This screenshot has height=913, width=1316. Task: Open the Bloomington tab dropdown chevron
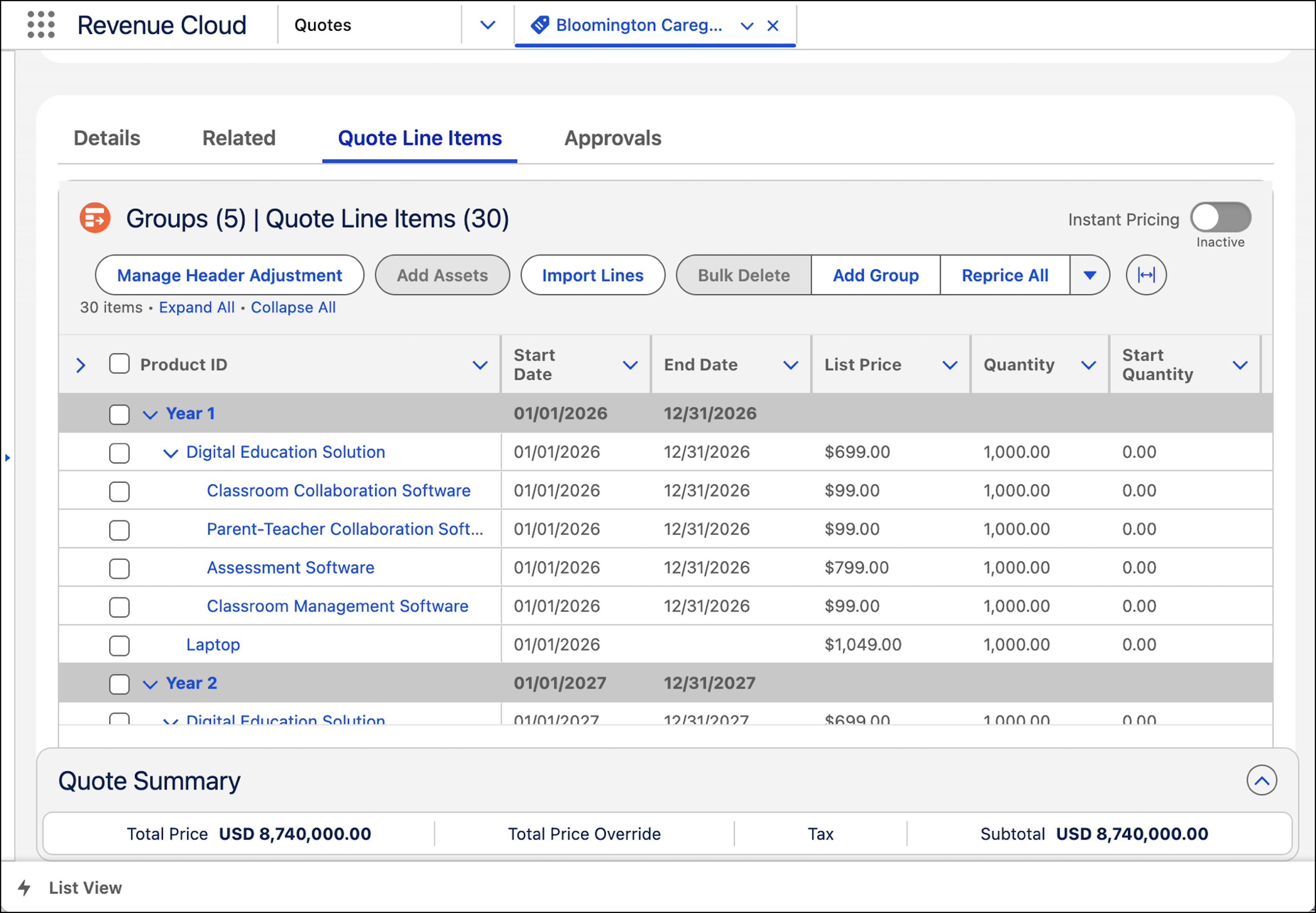tap(747, 26)
